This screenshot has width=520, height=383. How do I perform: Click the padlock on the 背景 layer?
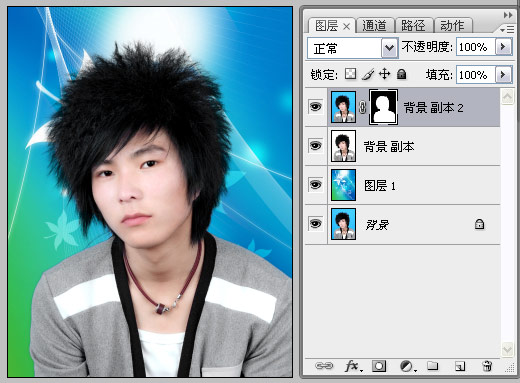pyautogui.click(x=479, y=224)
